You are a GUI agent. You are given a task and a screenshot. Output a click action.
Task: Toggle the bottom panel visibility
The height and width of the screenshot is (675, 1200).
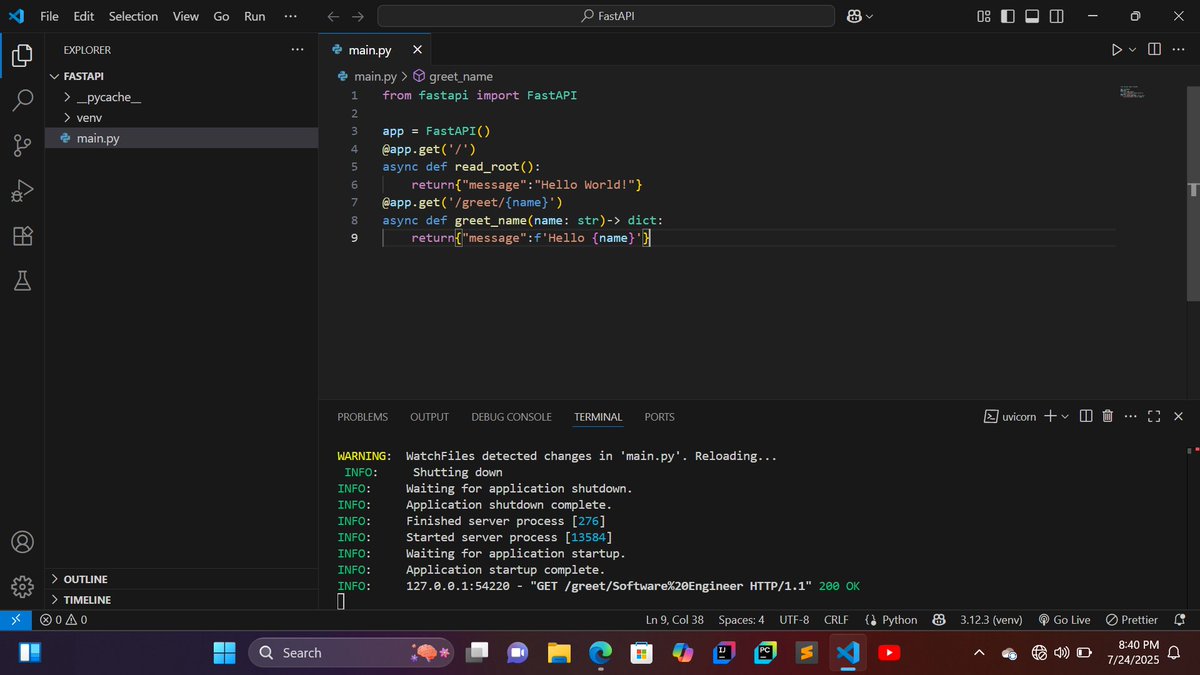(x=1032, y=16)
